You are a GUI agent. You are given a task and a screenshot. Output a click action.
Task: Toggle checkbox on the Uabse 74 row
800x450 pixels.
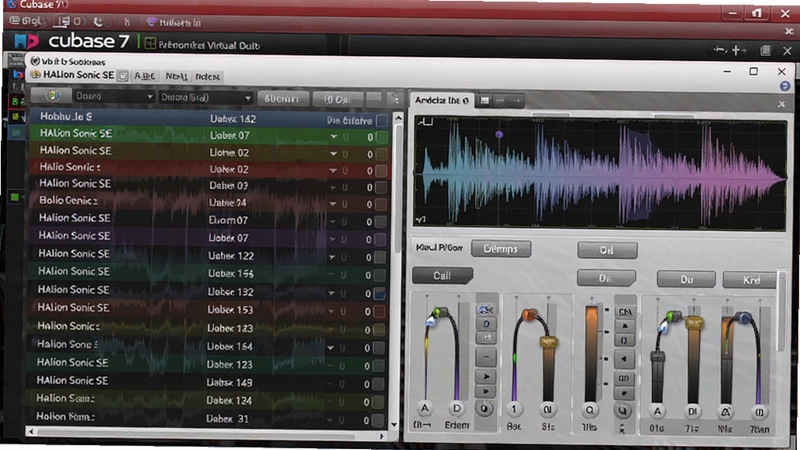381,204
